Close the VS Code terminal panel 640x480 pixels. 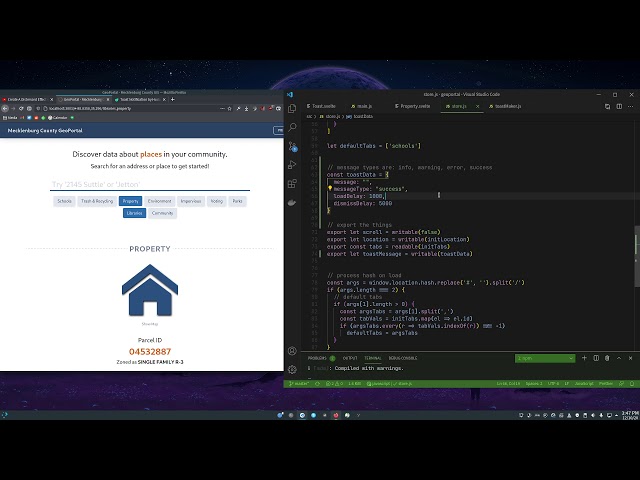click(630, 358)
